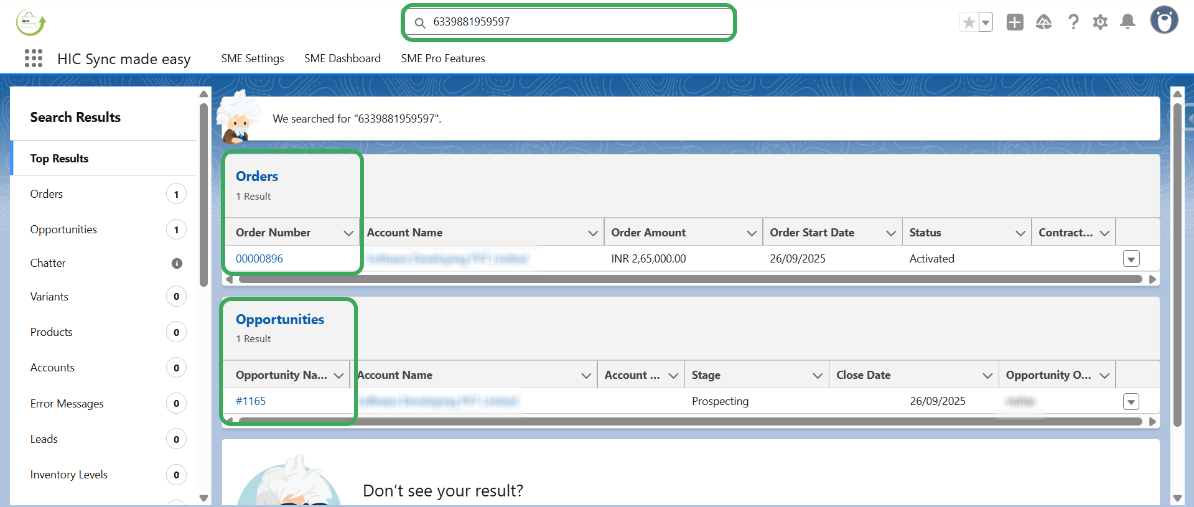Image resolution: width=1194 pixels, height=507 pixels.
Task: Open row actions for order 00000896
Action: click(1131, 259)
